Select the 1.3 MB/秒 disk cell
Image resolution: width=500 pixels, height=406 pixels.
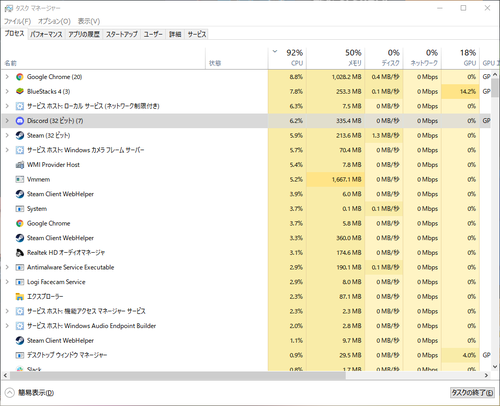pos(384,136)
